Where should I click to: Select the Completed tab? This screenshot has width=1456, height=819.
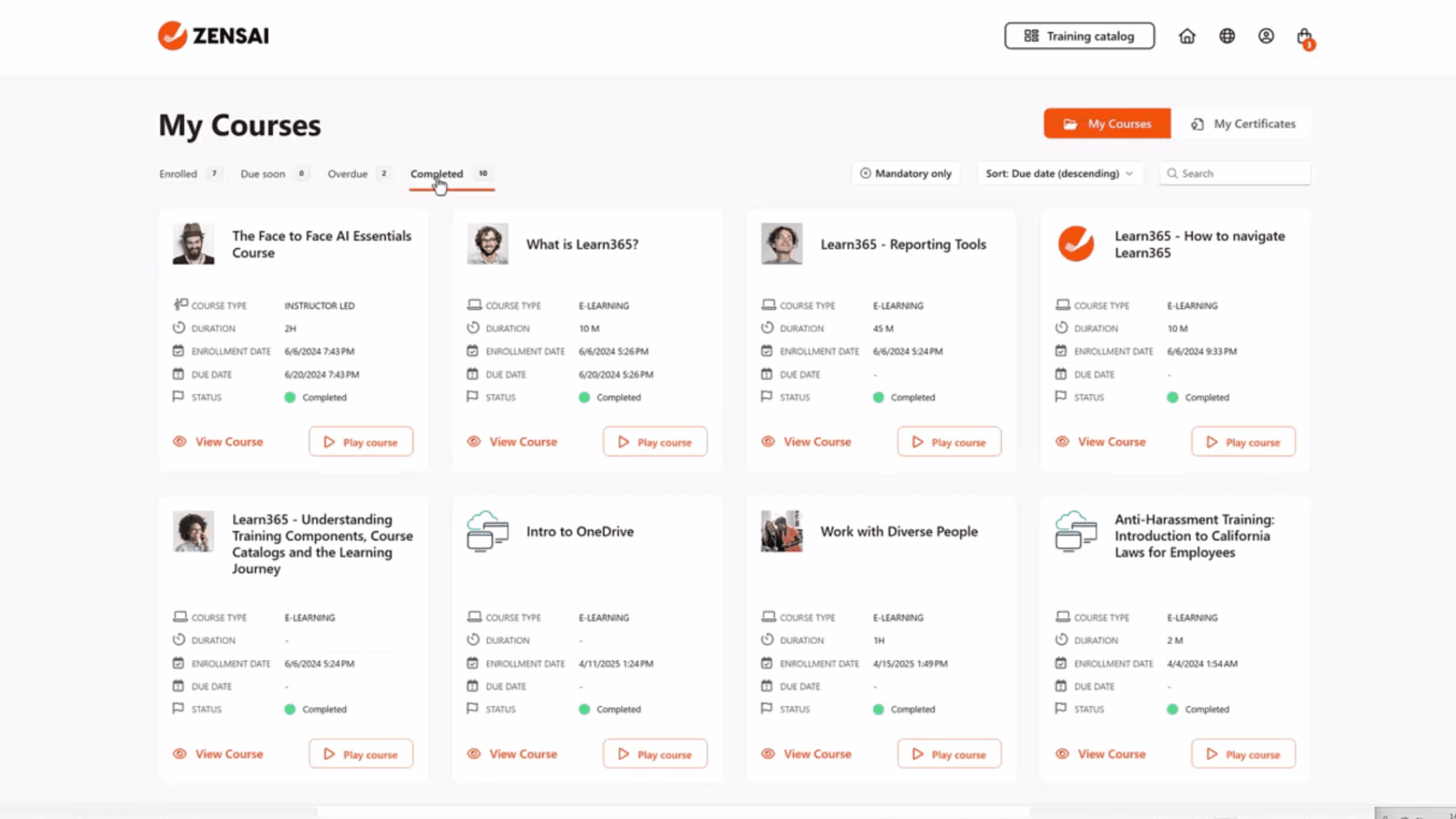(x=451, y=174)
